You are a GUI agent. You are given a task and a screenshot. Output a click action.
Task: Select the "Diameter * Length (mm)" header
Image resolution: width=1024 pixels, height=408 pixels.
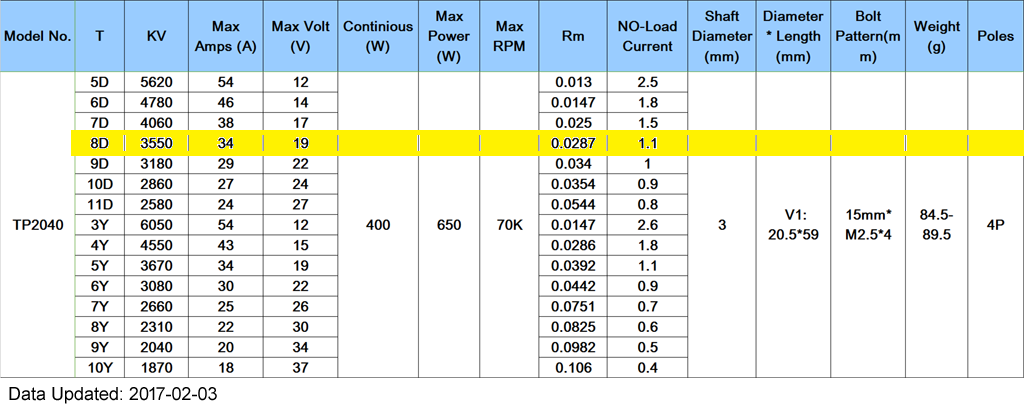pos(793,37)
